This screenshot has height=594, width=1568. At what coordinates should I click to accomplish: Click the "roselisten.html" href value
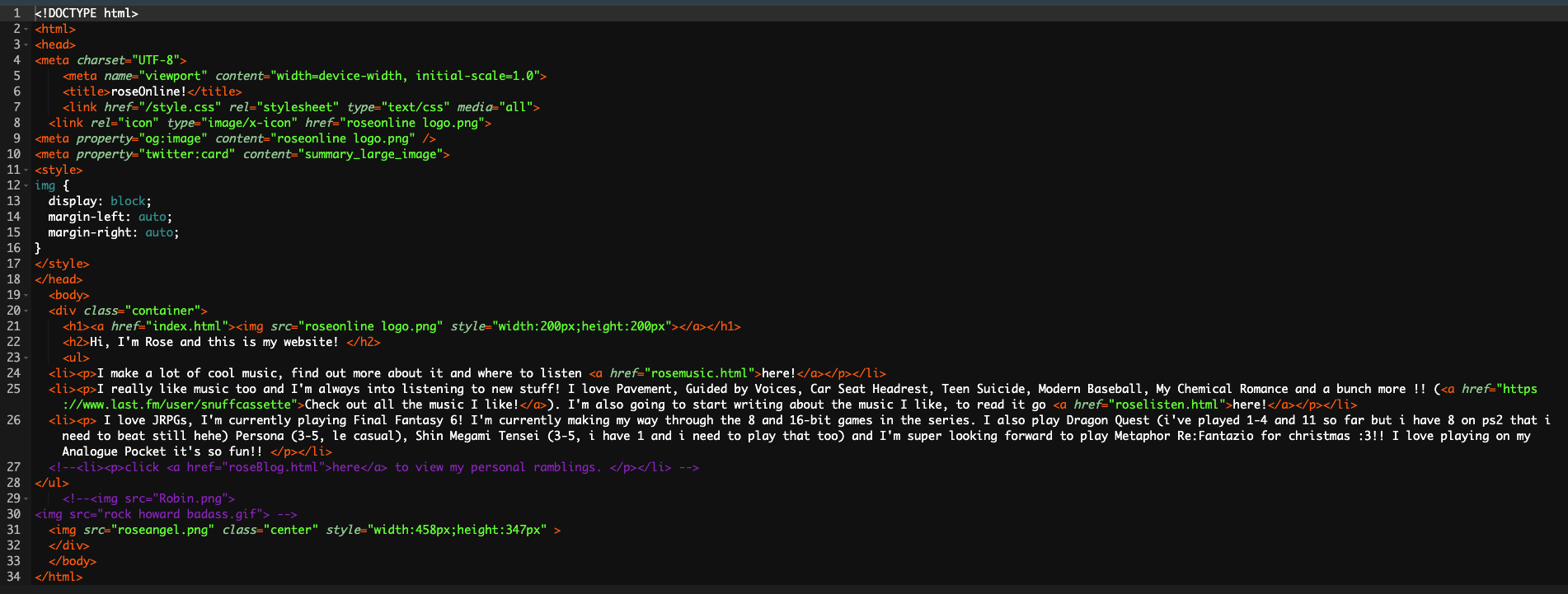click(x=1170, y=405)
